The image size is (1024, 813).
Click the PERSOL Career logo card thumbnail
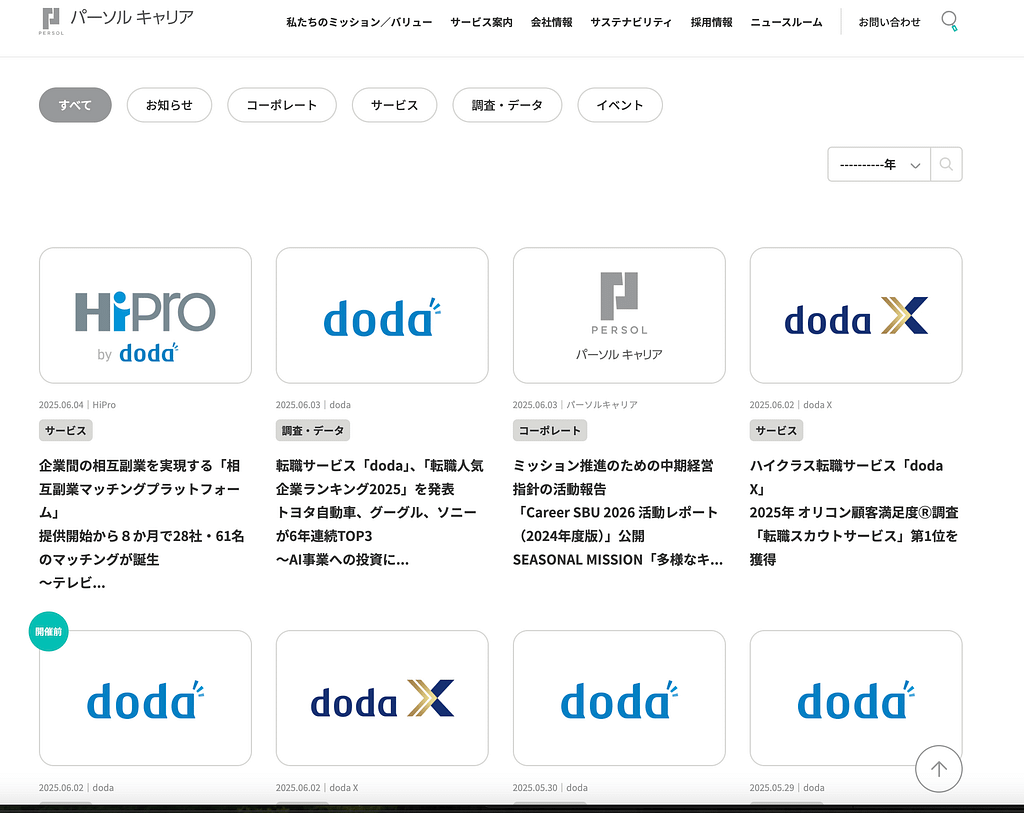[619, 315]
